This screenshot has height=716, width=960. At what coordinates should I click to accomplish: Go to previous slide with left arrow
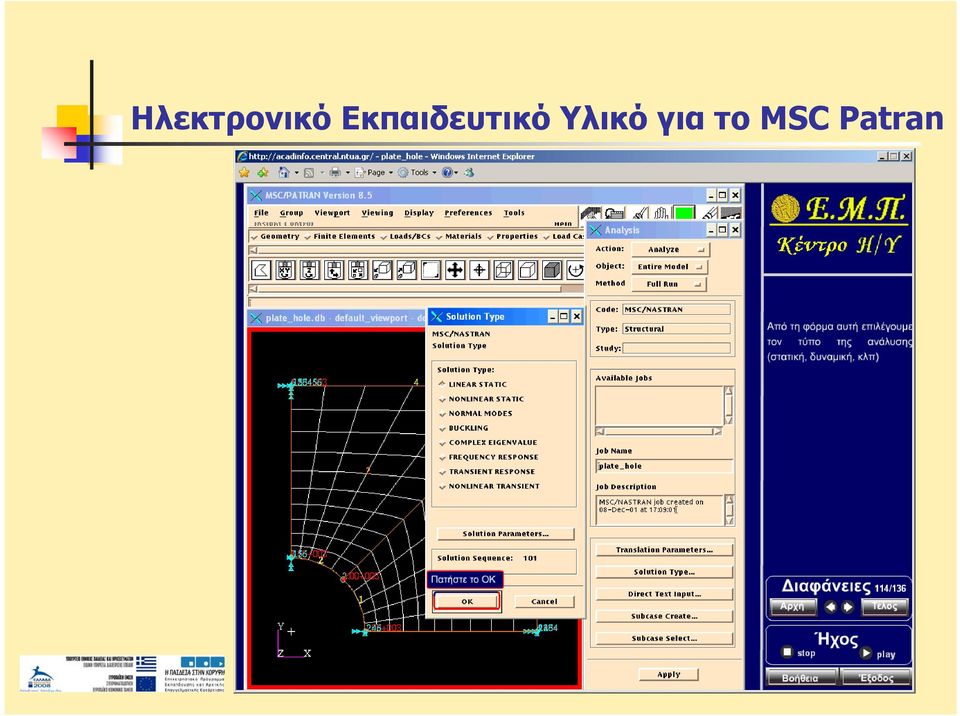pyautogui.click(x=830, y=607)
